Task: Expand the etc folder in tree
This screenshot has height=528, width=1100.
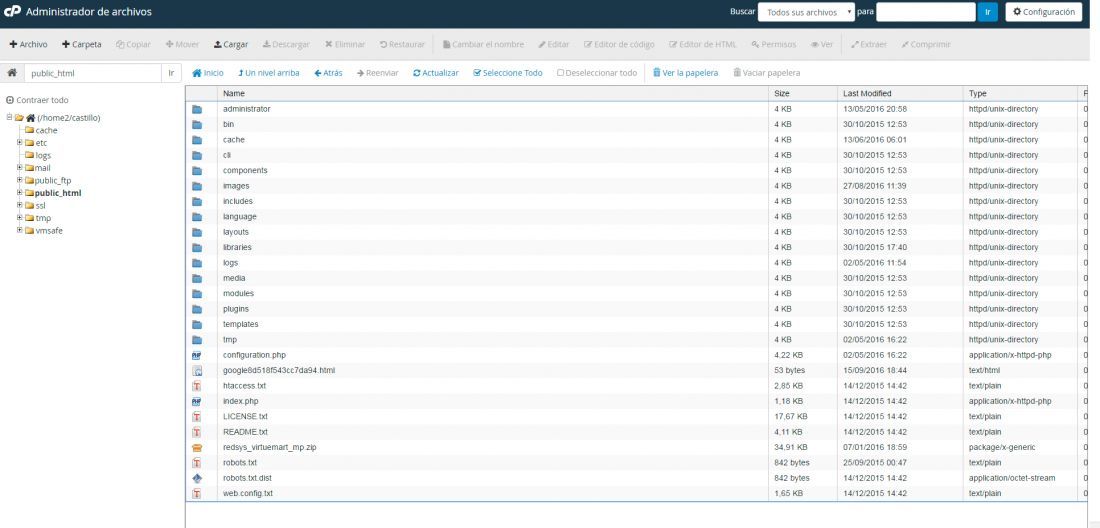Action: click(x=20, y=142)
